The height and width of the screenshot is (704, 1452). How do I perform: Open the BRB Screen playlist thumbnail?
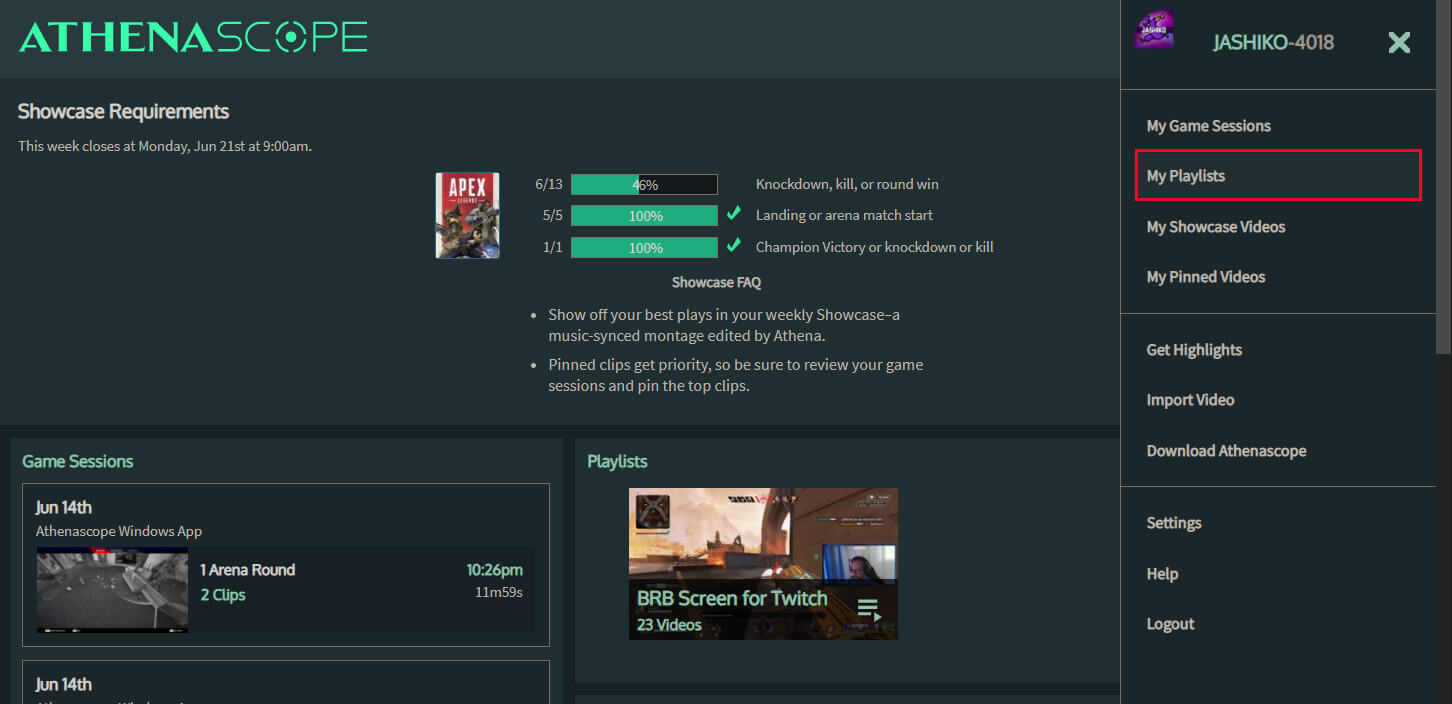click(x=763, y=564)
